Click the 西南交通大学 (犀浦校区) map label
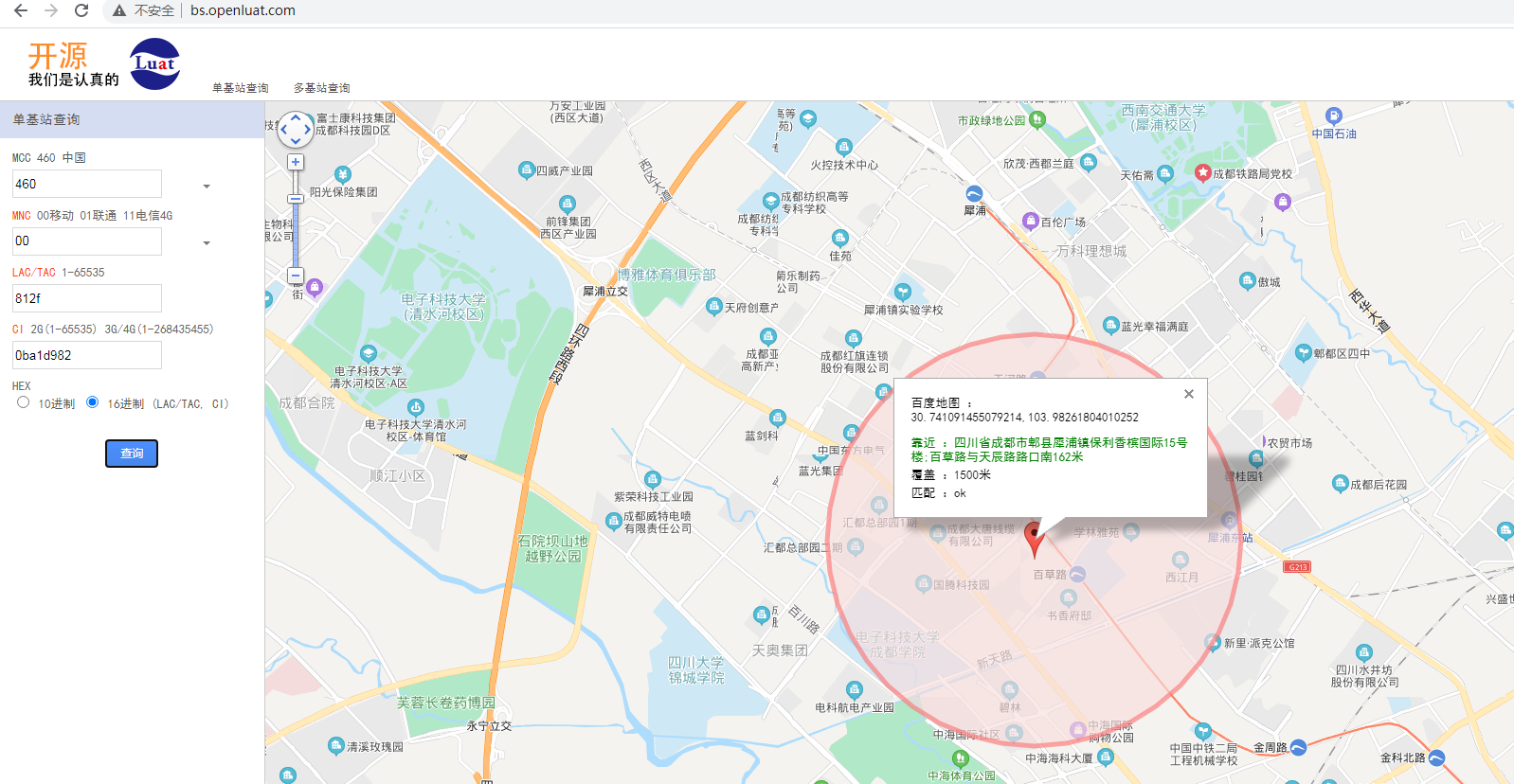 point(1163,117)
